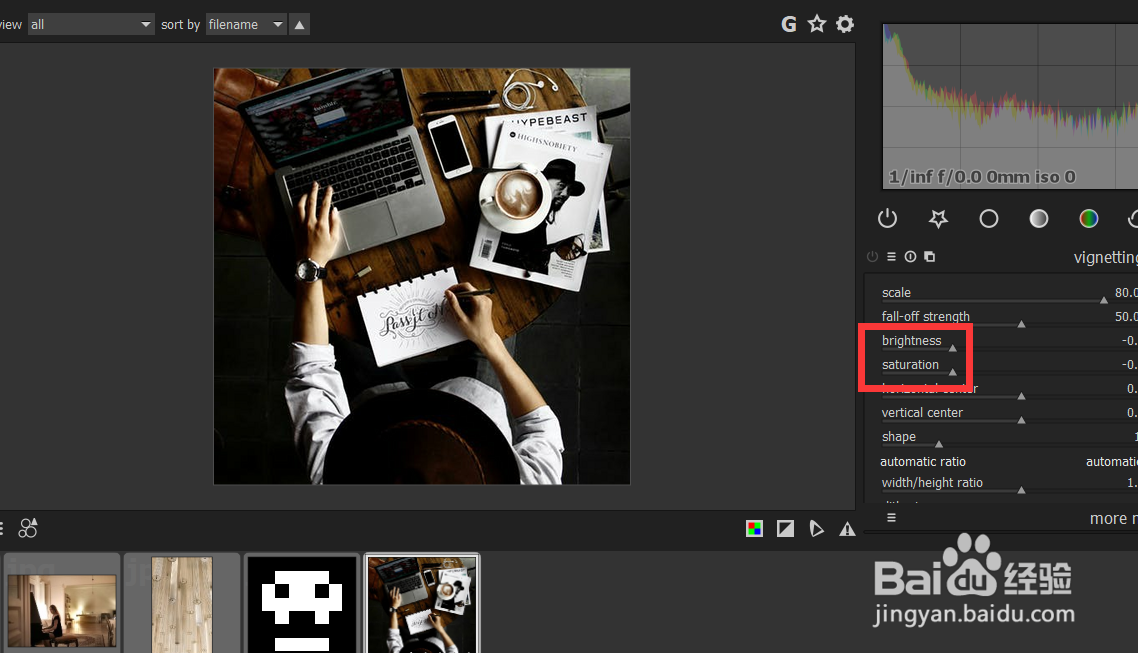
Task: Expand the vignetting module header
Action: (x=1104, y=257)
